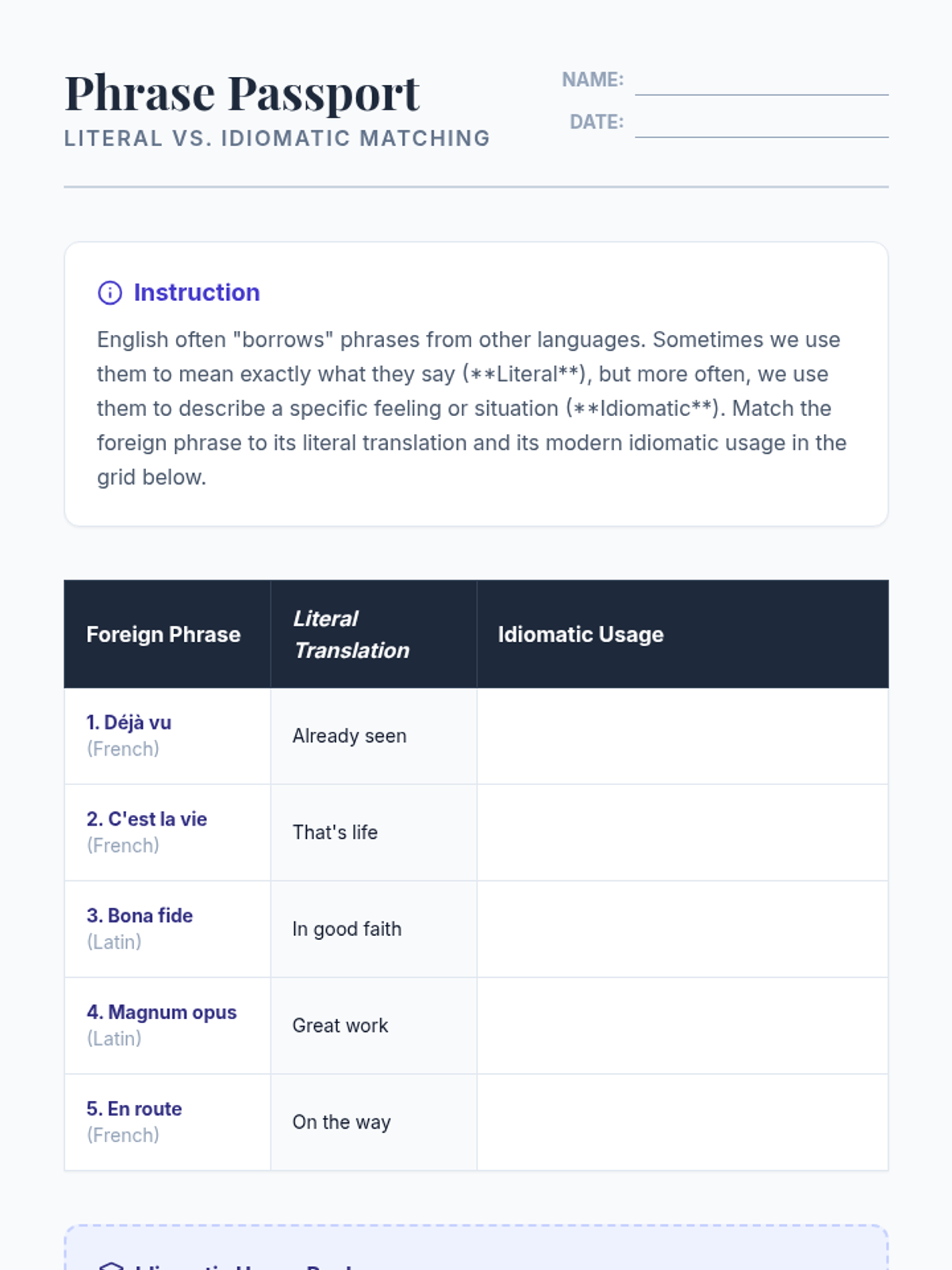Click the Magnum opus phrase label

tap(162, 1013)
